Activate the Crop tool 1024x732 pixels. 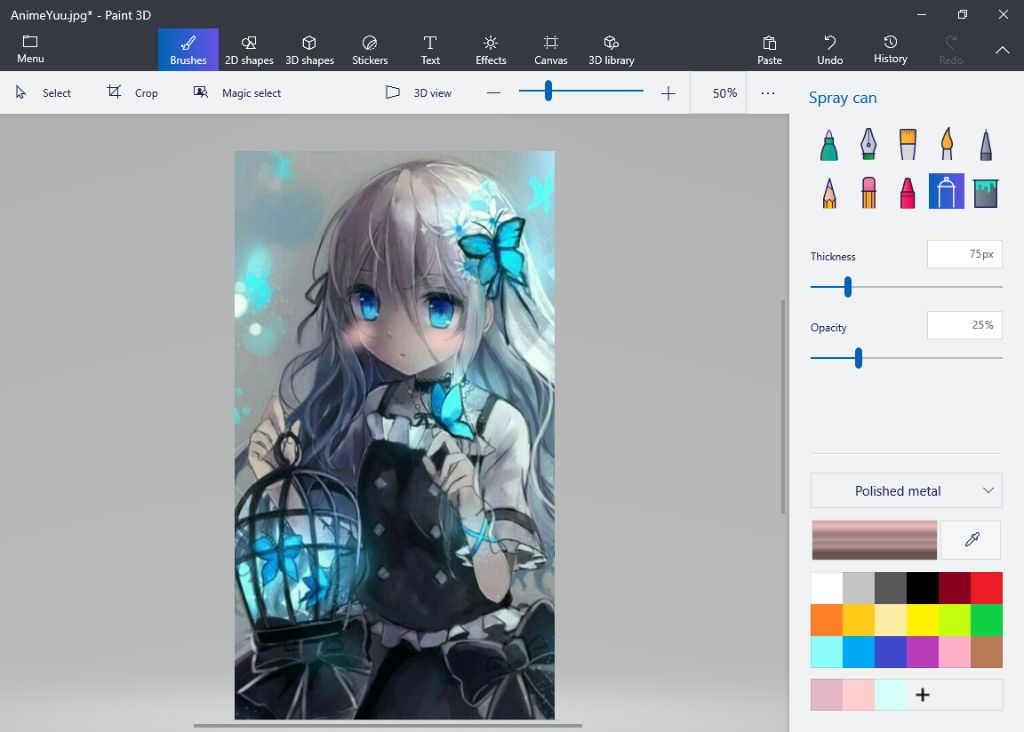coord(133,93)
